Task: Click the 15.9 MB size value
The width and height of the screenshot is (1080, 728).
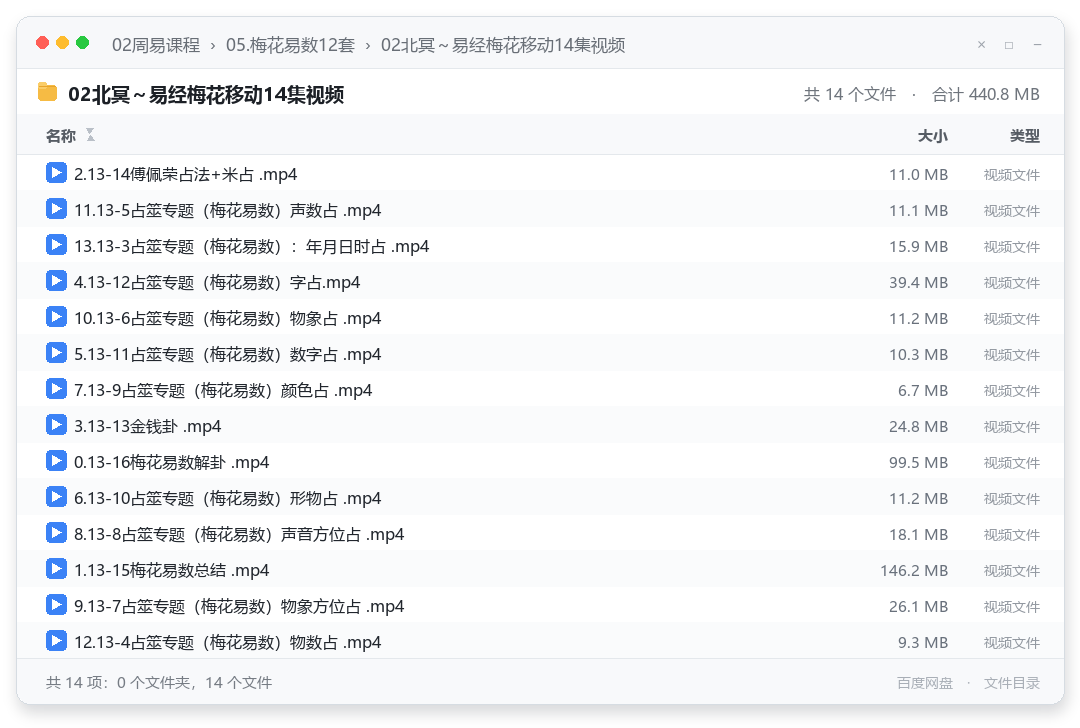Action: pos(918,247)
